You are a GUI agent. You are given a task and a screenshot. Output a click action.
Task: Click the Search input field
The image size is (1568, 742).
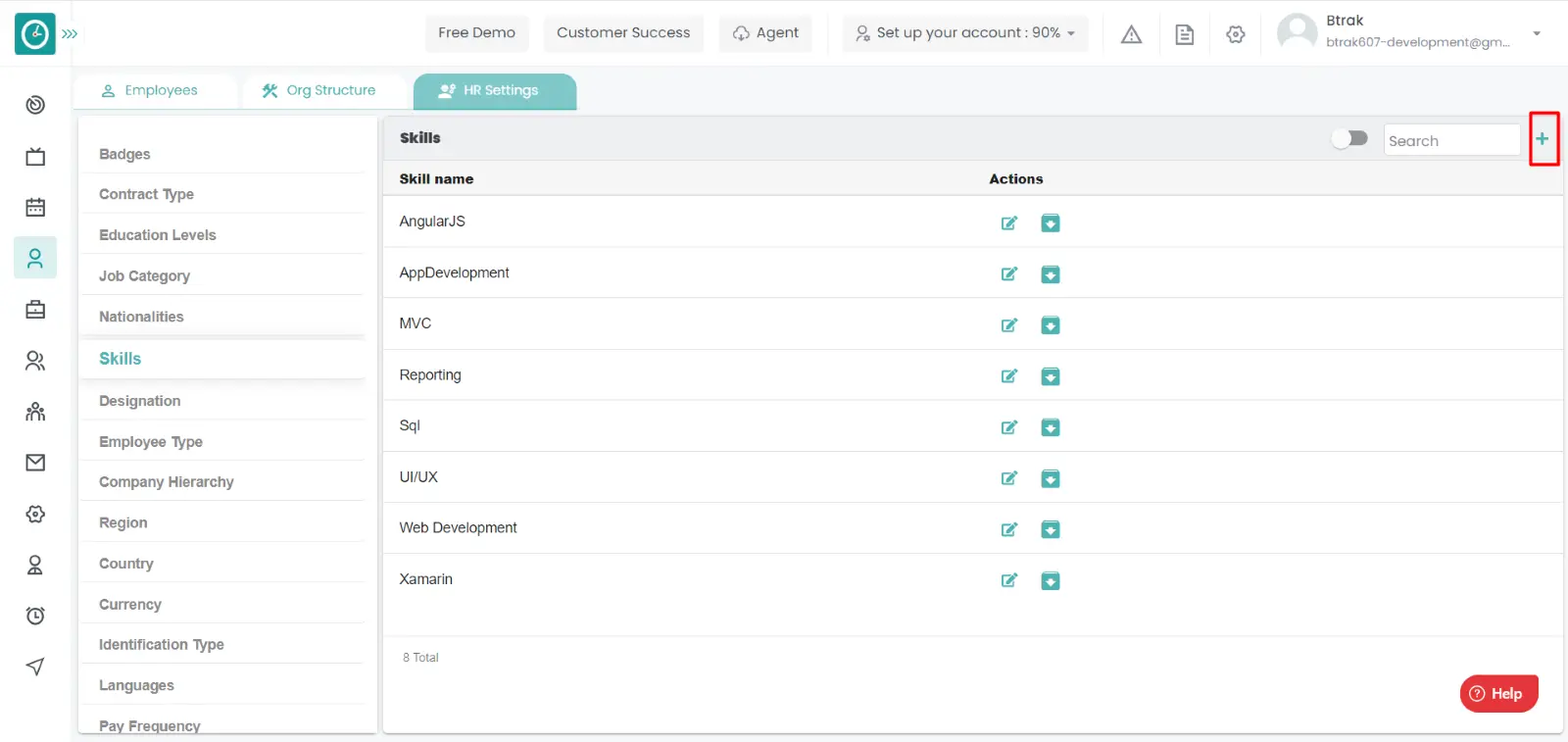(x=1450, y=140)
